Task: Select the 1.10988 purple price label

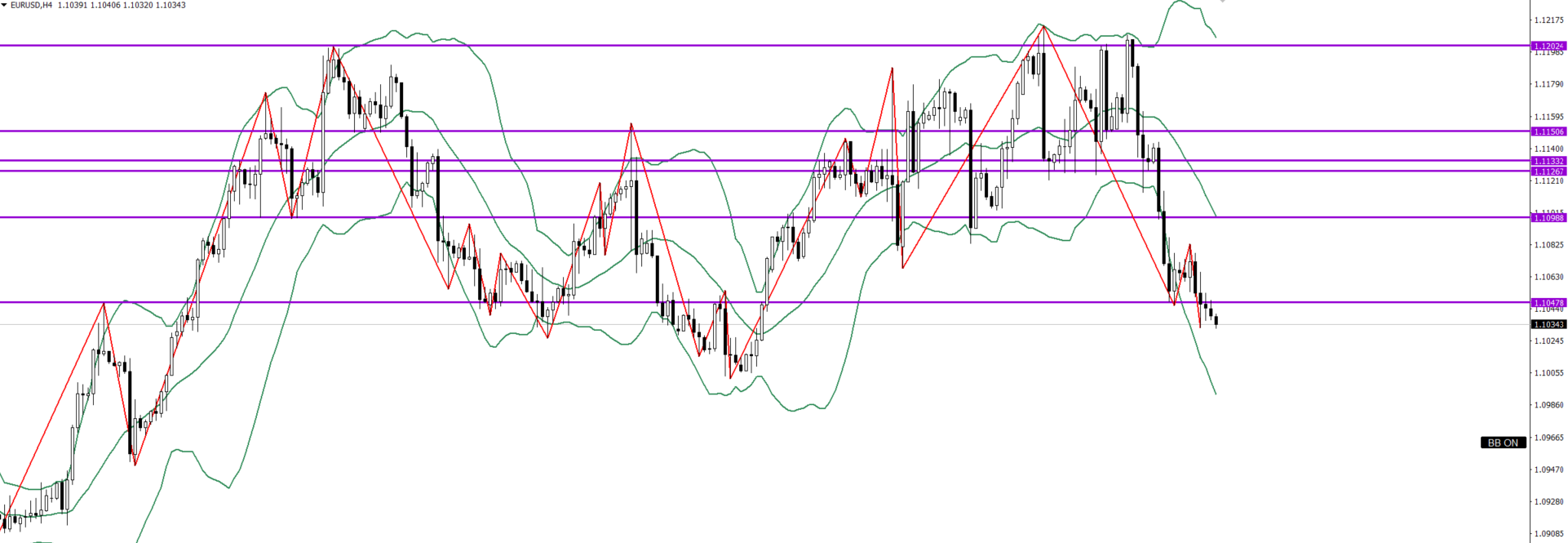Action: click(1548, 218)
